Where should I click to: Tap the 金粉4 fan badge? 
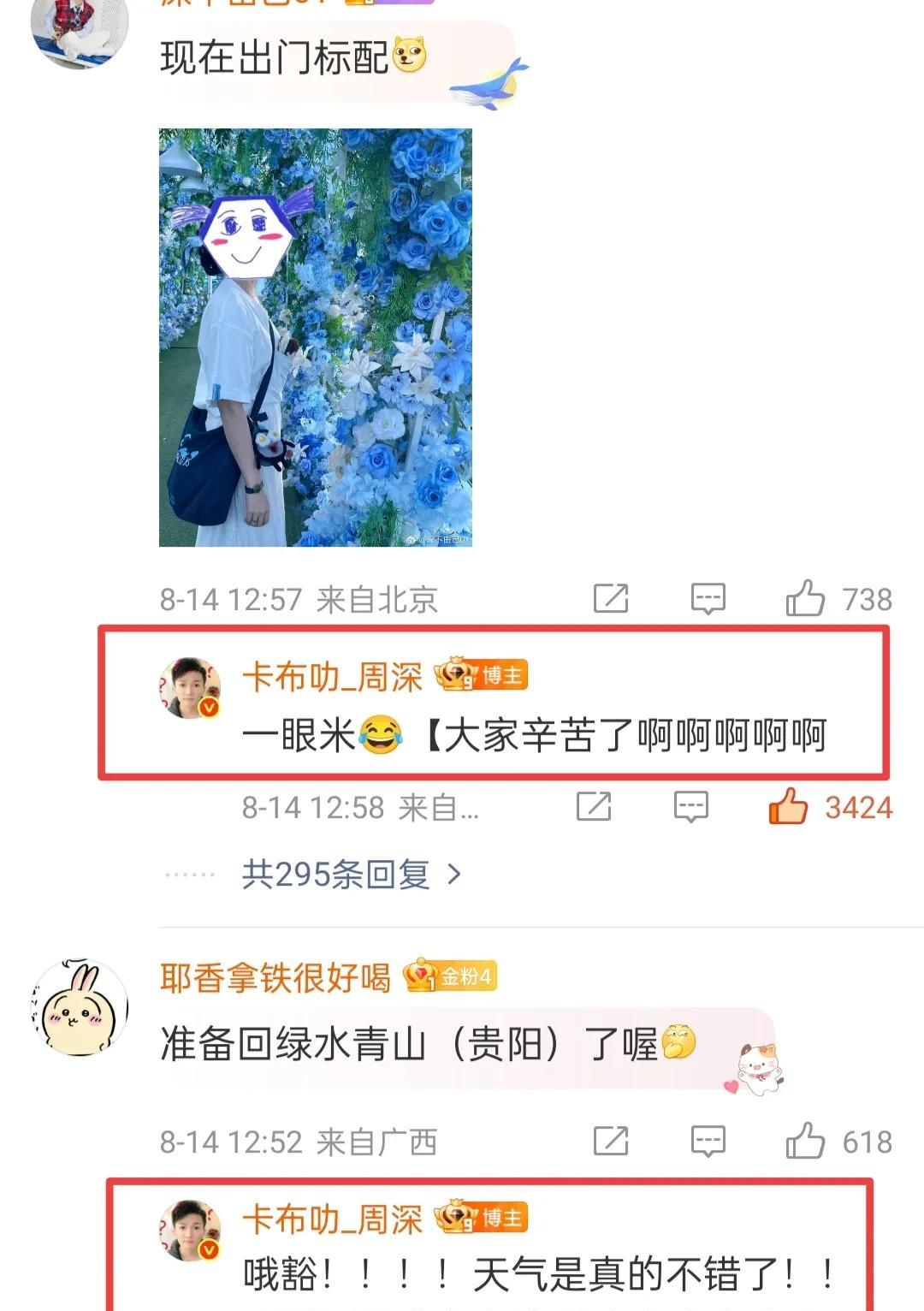click(x=451, y=976)
